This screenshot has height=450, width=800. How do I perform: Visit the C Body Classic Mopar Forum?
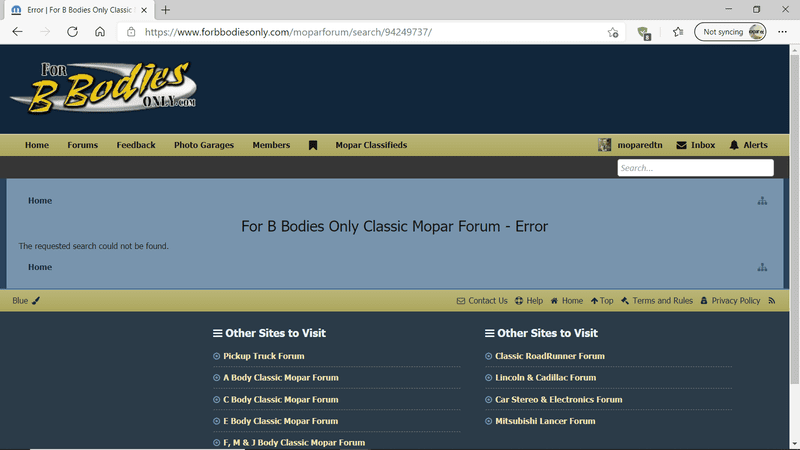coord(281,399)
